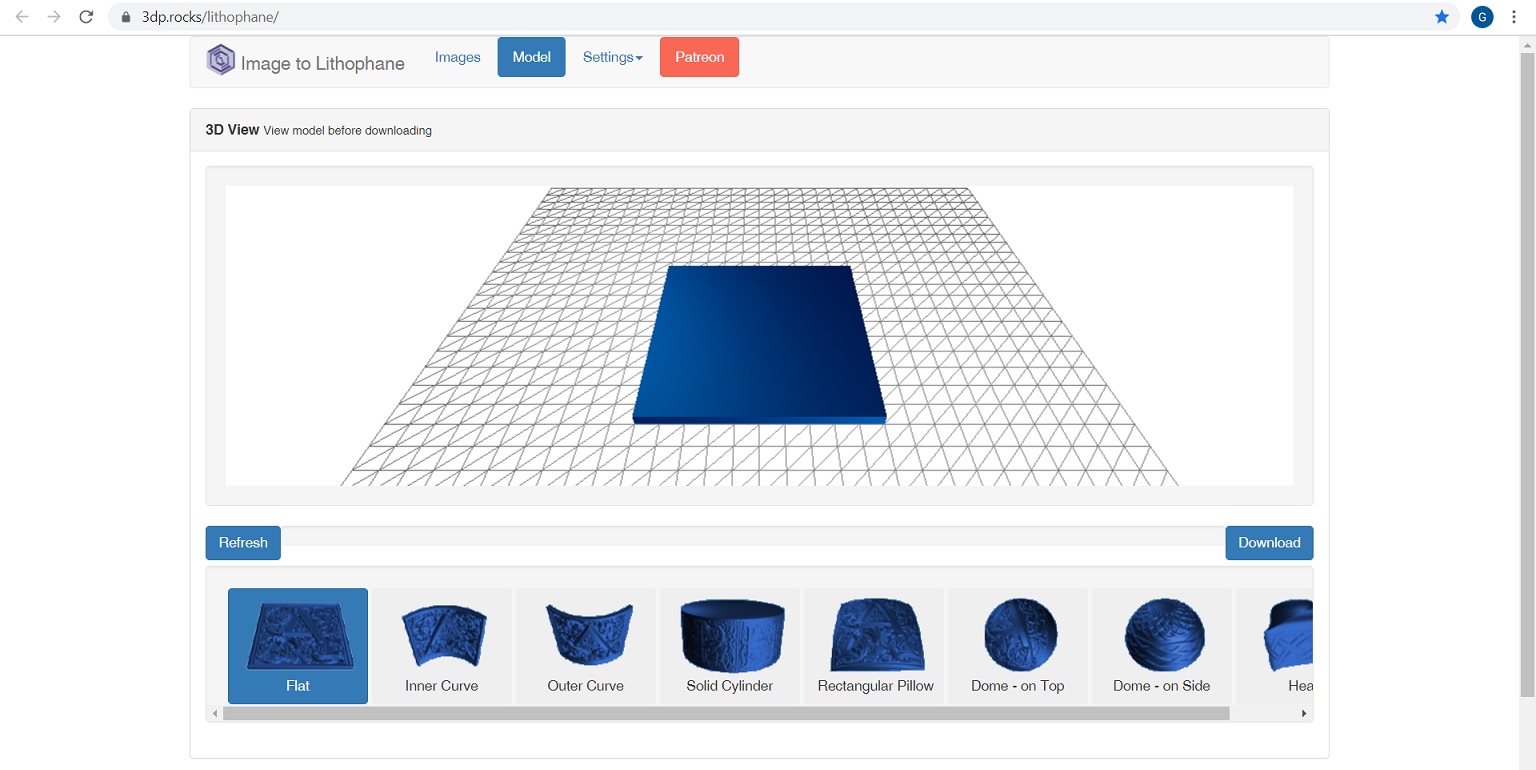The height and width of the screenshot is (770, 1536).
Task: Select the Outer Curve model shape
Action: [x=586, y=646]
